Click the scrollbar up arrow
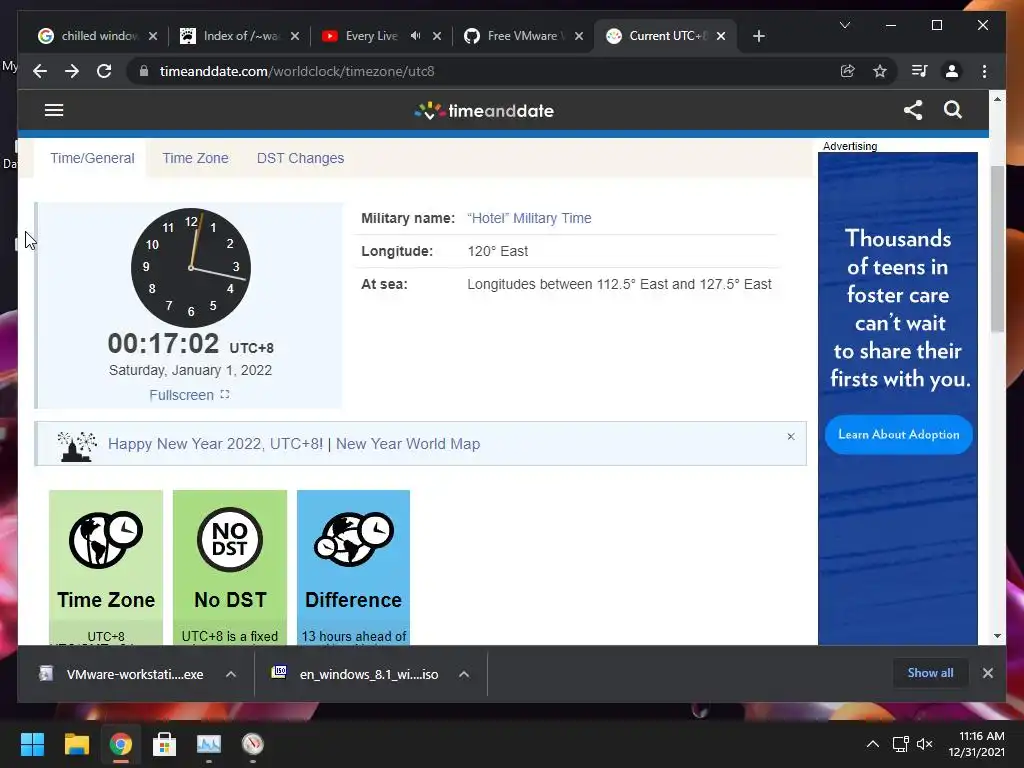The image size is (1024, 768). [997, 99]
